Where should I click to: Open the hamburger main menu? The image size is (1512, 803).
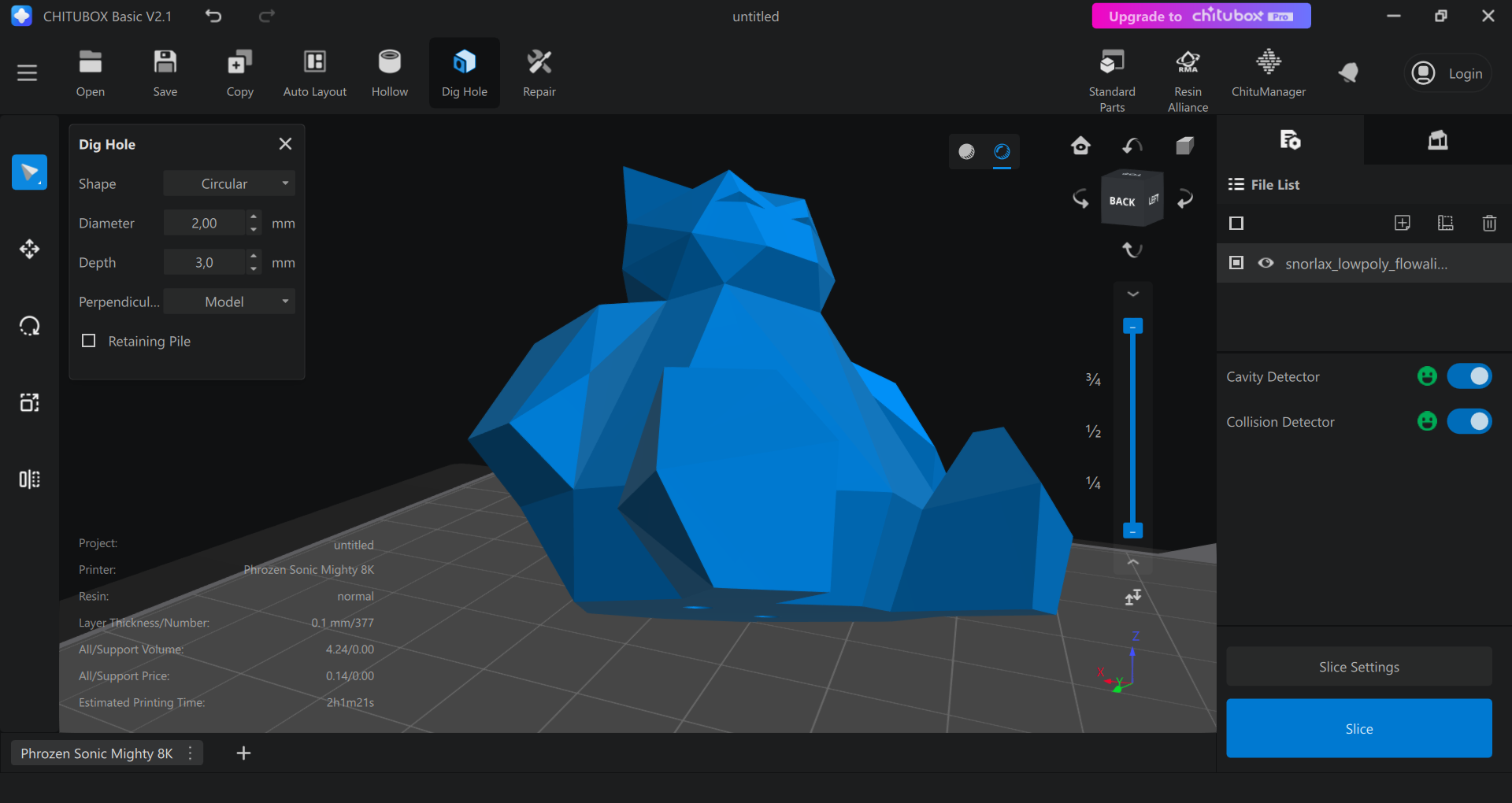(x=28, y=73)
